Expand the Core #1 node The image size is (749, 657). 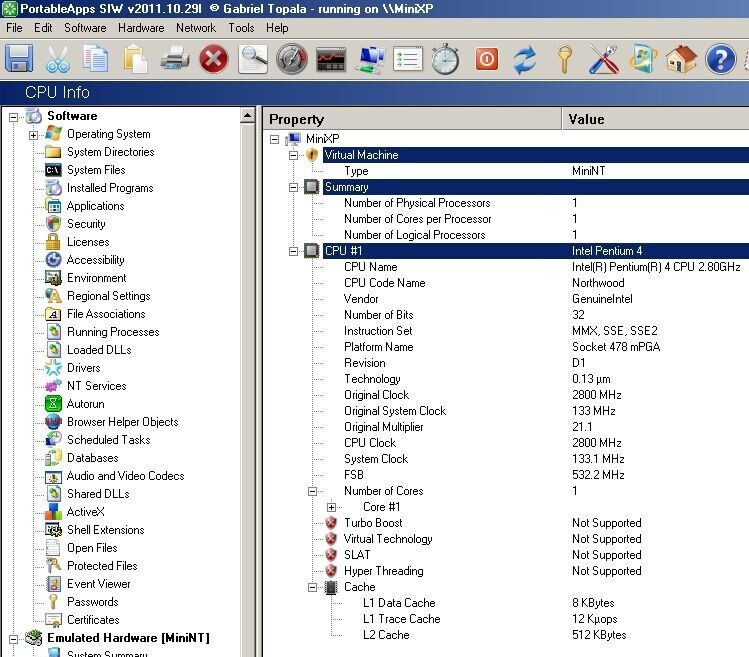332,507
